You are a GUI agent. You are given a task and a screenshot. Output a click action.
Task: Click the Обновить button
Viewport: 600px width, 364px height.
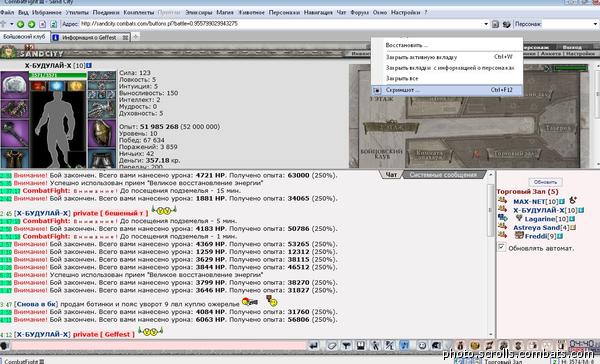(x=545, y=182)
